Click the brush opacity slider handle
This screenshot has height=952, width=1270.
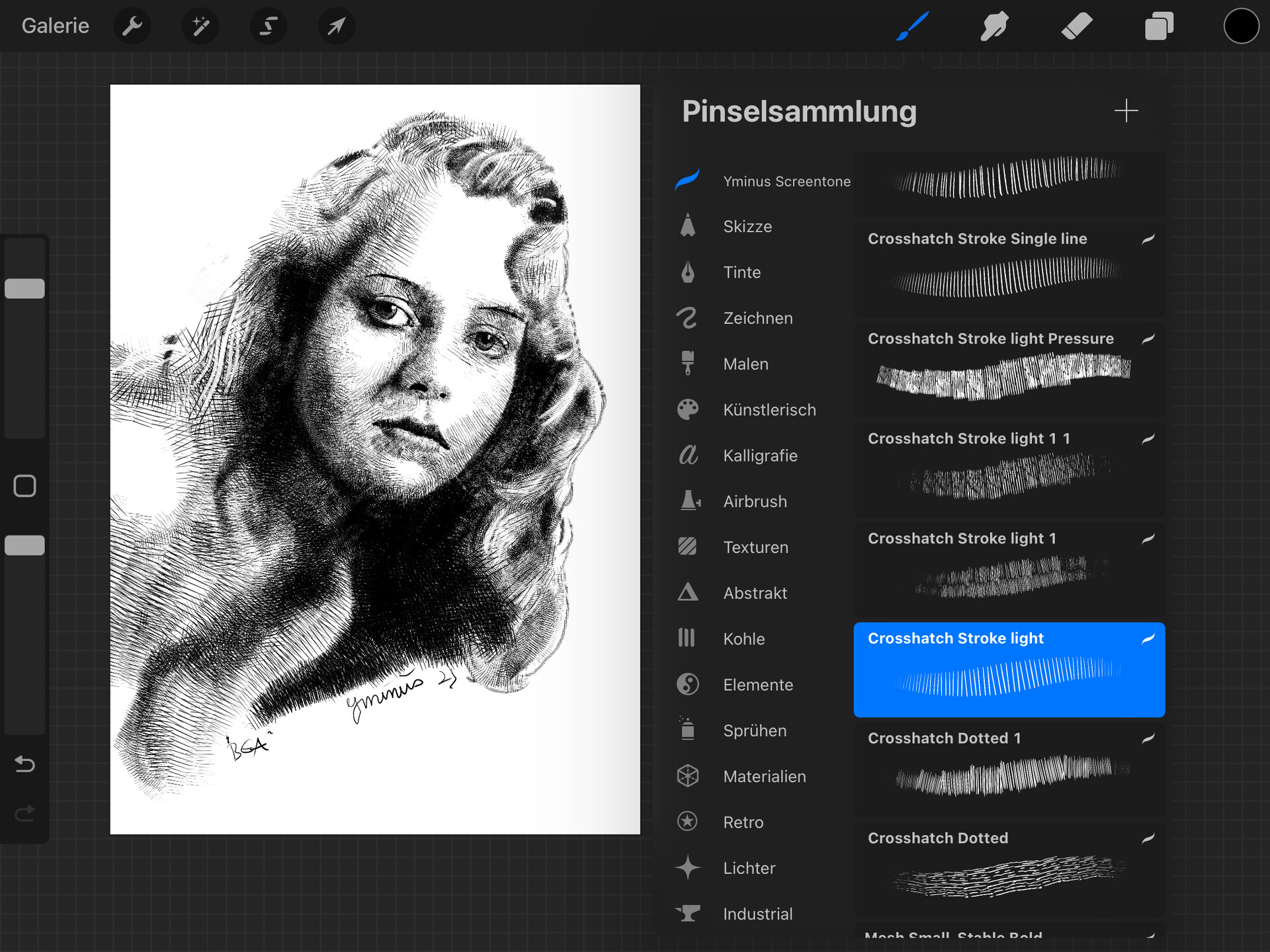click(x=24, y=545)
